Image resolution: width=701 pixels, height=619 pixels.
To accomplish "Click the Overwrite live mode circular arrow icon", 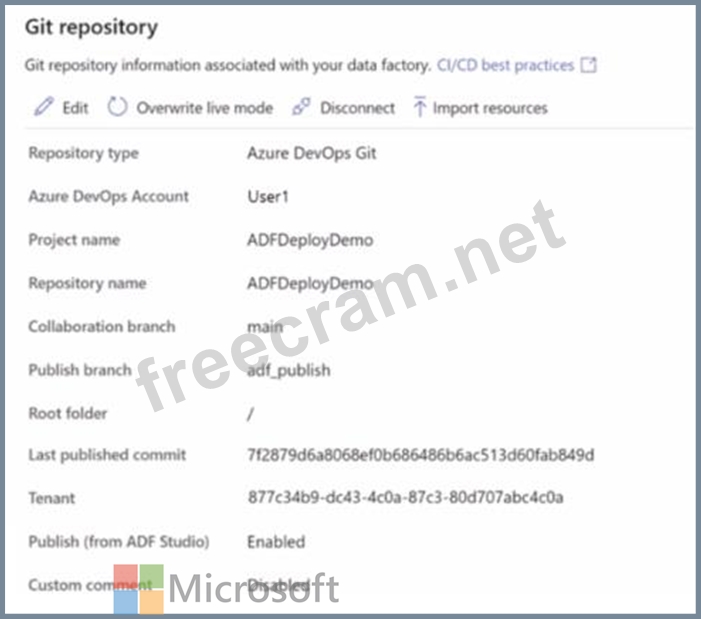I will point(118,107).
